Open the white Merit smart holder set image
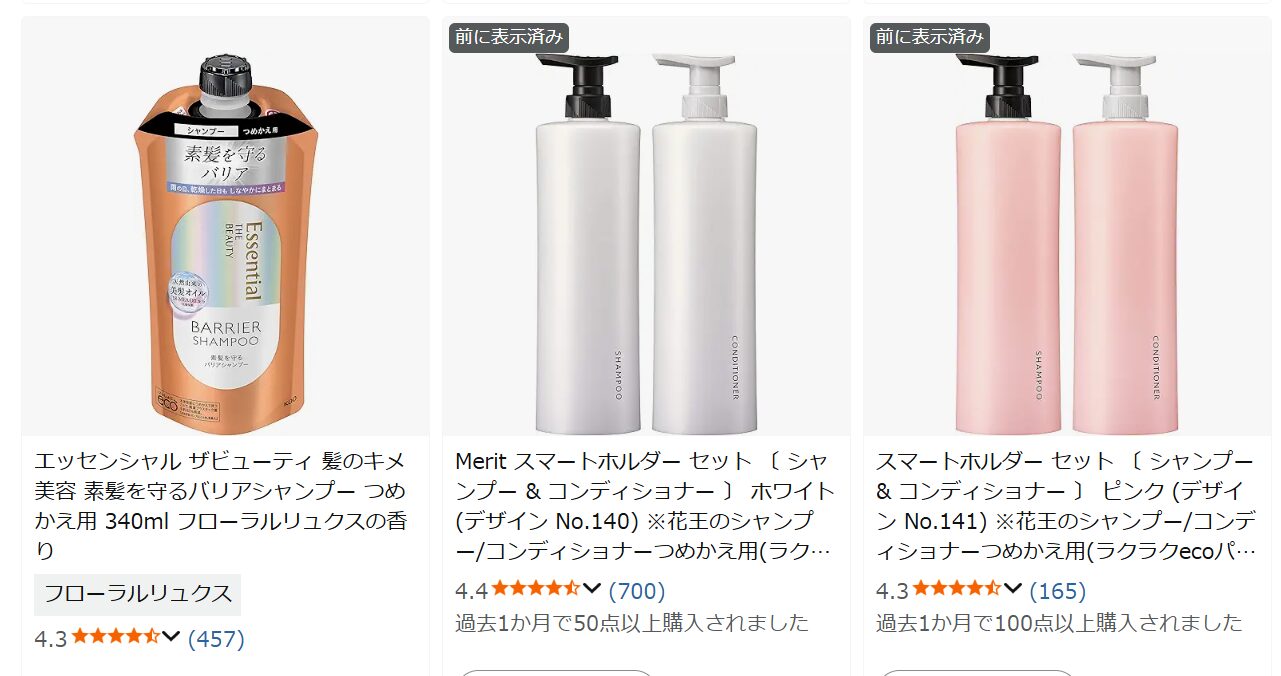This screenshot has width=1281, height=676. pos(646,226)
